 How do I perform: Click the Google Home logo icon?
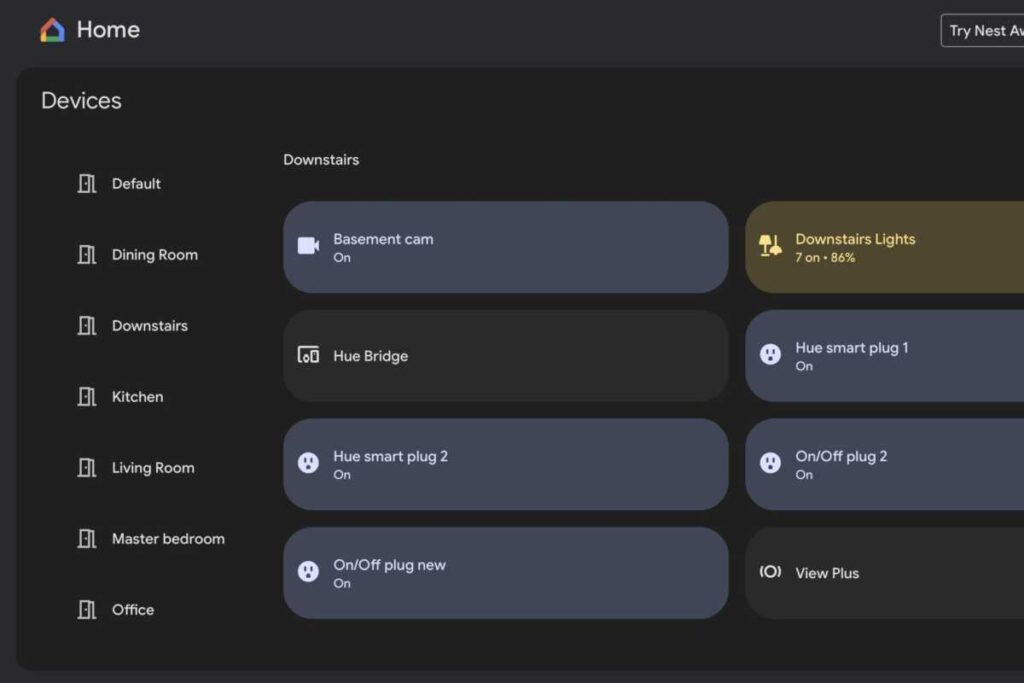(x=52, y=30)
